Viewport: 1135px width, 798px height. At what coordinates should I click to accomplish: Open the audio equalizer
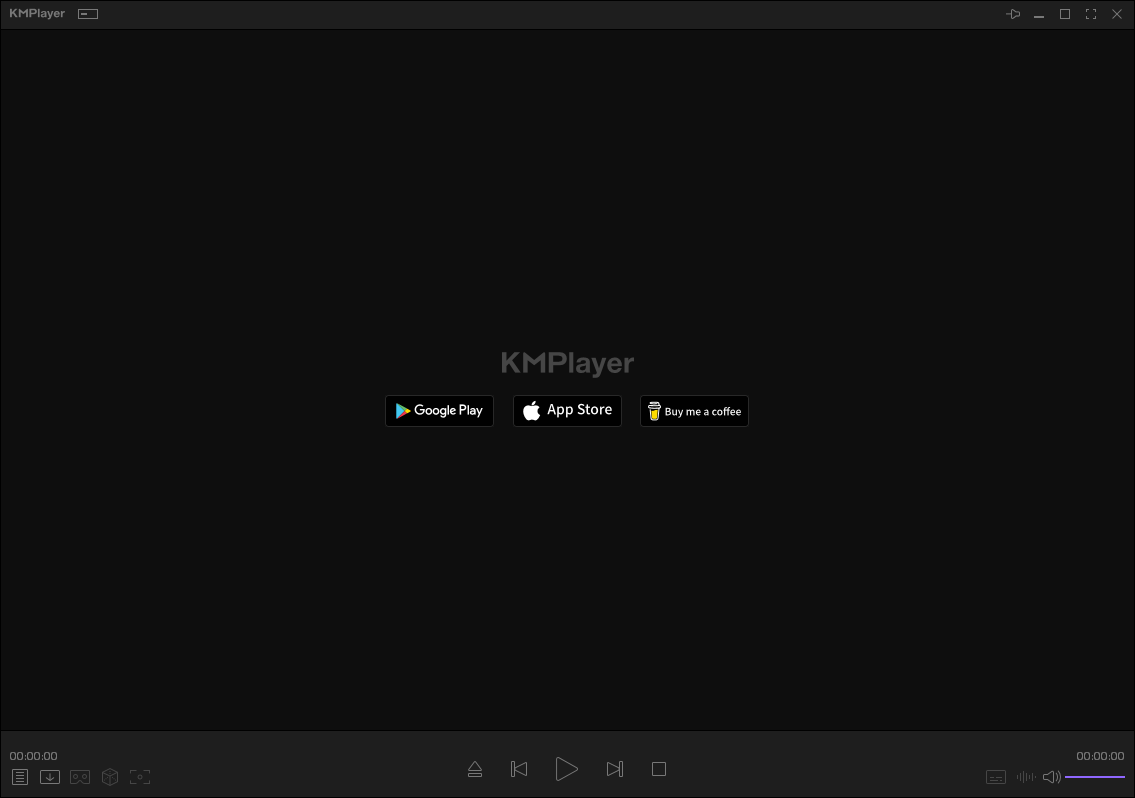1025,777
